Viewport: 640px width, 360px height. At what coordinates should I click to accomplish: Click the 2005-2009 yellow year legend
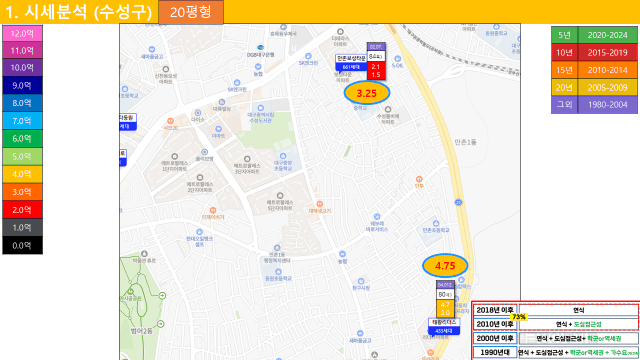(607, 88)
